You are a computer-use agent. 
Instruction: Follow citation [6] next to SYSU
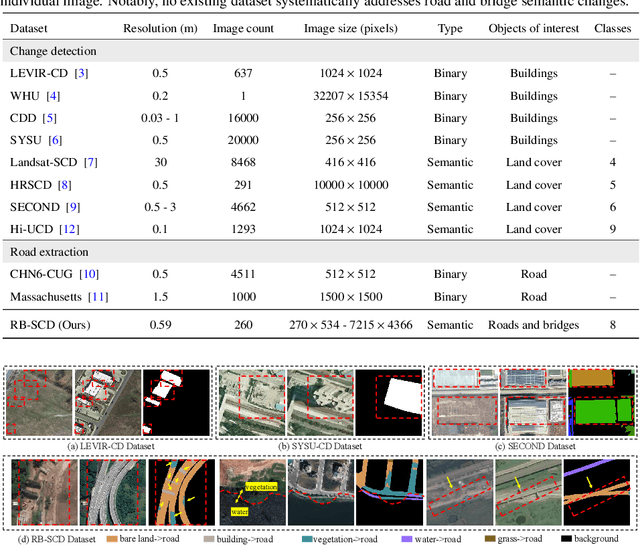(x=54, y=140)
